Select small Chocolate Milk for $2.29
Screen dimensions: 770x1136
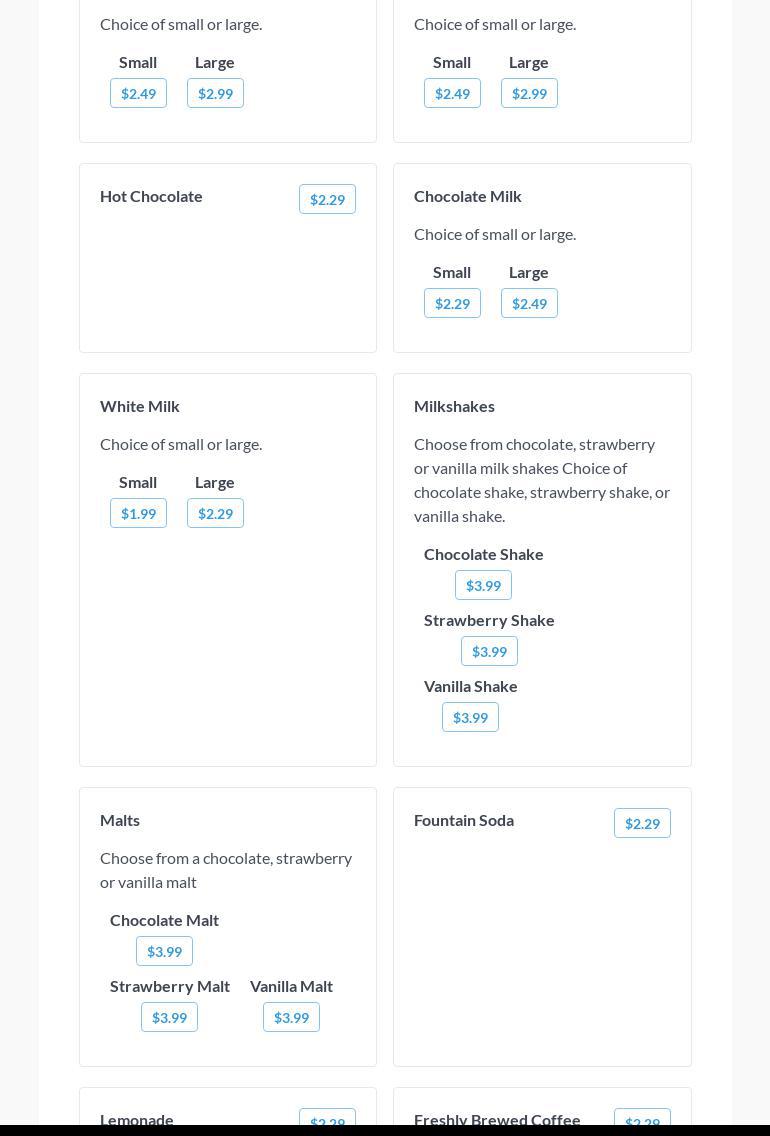click(x=452, y=303)
